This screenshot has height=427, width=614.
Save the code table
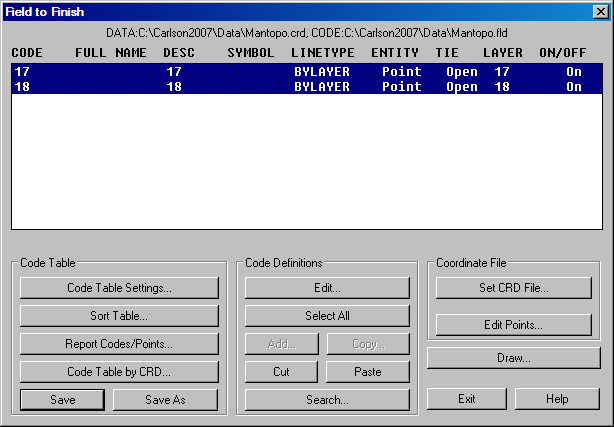62,400
